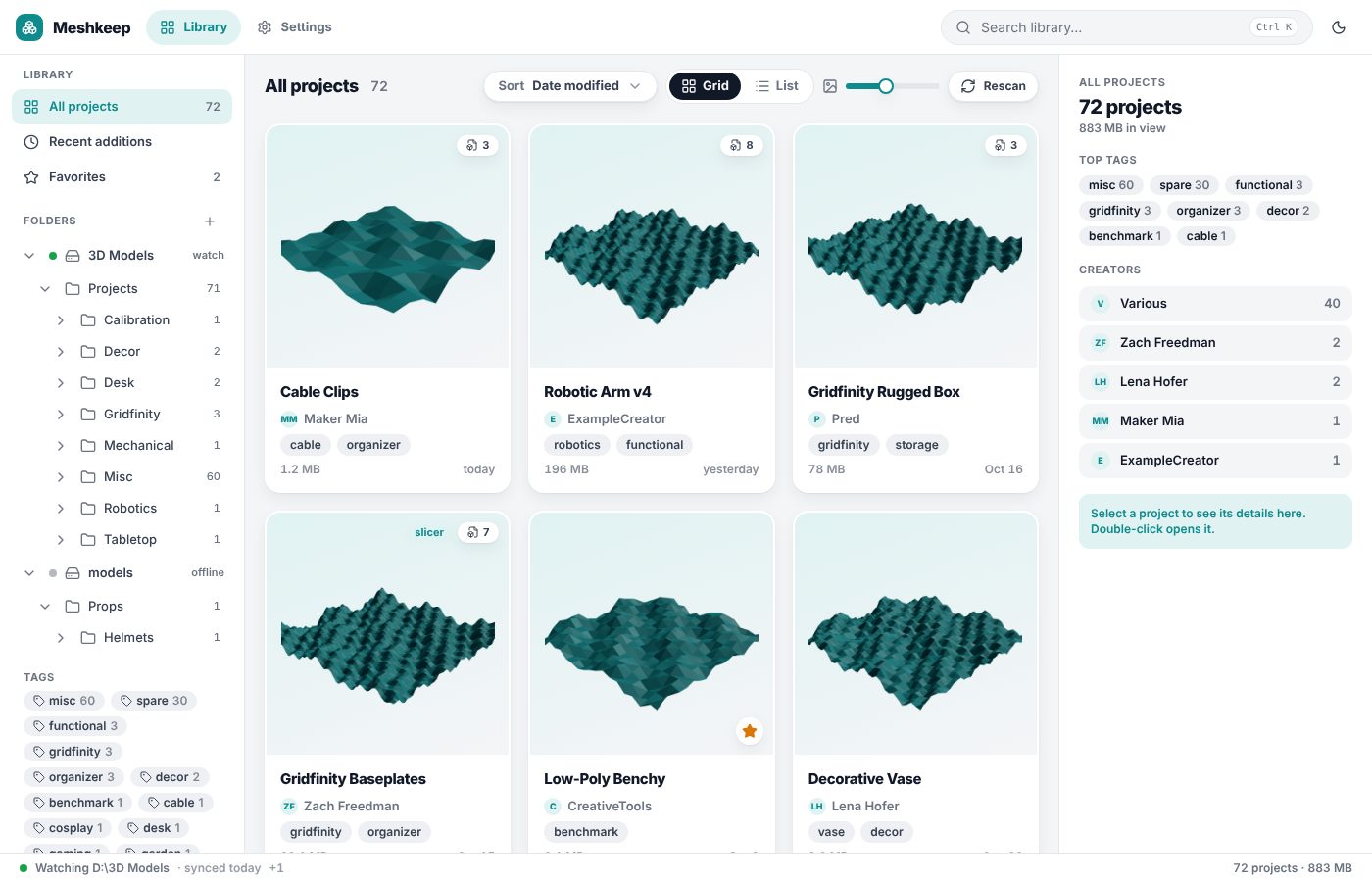Click the Decor folder icon
Screen dimensions: 1372x882
88,352
